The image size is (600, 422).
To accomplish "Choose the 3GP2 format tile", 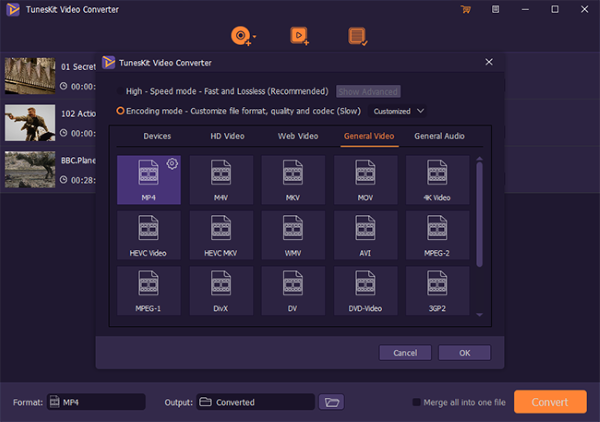I will click(x=437, y=290).
